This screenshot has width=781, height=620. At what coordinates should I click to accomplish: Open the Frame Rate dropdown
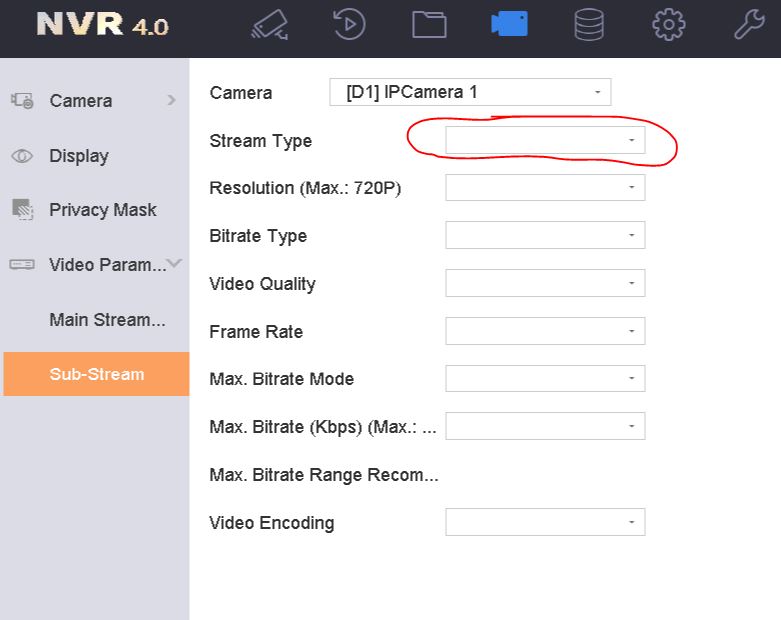click(x=545, y=331)
